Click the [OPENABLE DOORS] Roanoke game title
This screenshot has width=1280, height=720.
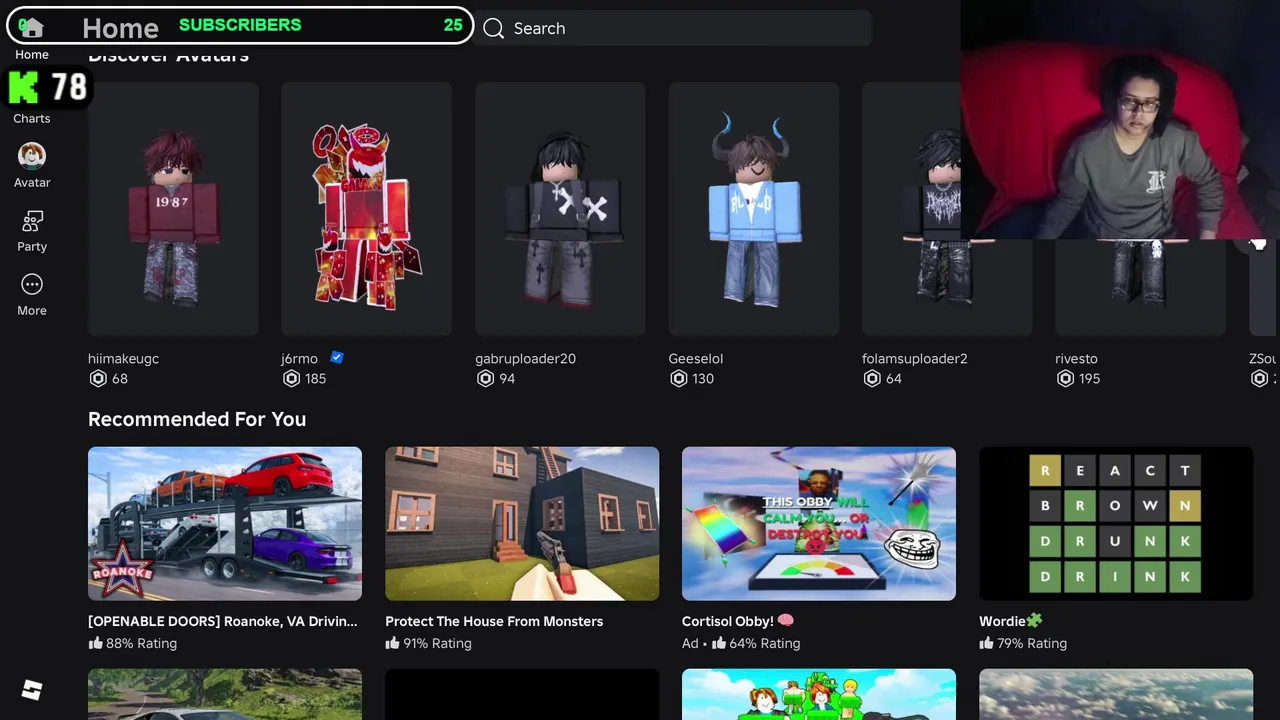(222, 621)
